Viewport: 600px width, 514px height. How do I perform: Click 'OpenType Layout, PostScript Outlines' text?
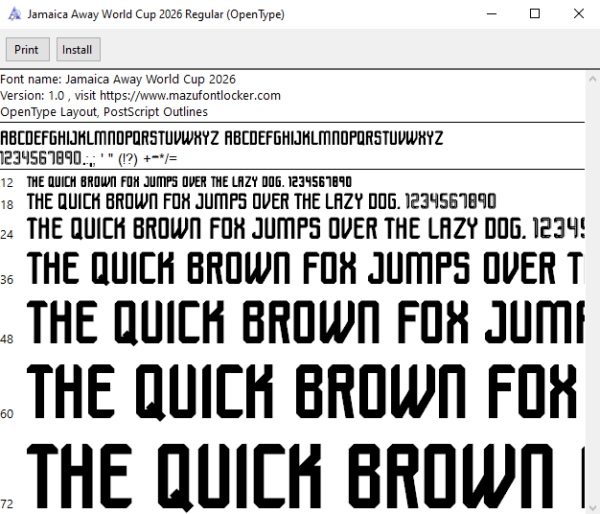pos(104,112)
